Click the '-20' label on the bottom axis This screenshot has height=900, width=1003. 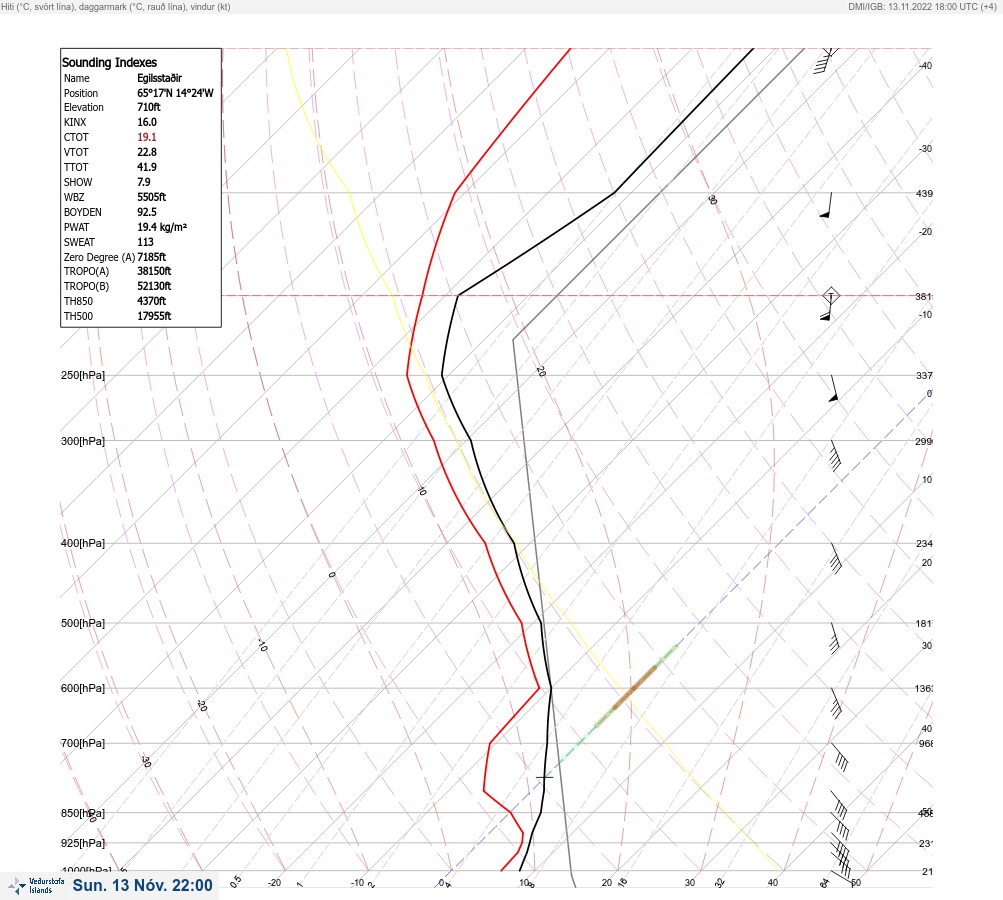tap(274, 883)
